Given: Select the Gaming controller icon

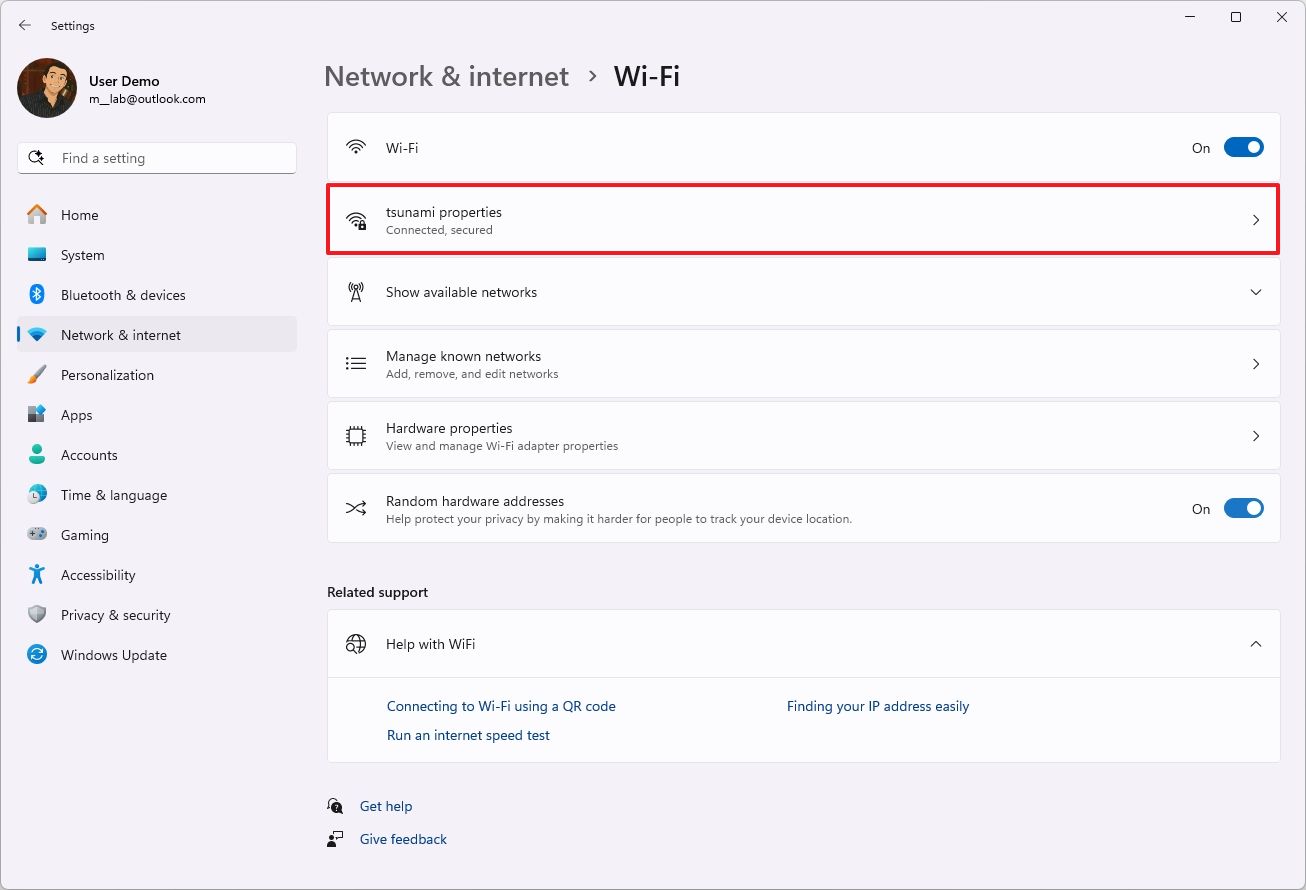Looking at the screenshot, I should point(36,535).
